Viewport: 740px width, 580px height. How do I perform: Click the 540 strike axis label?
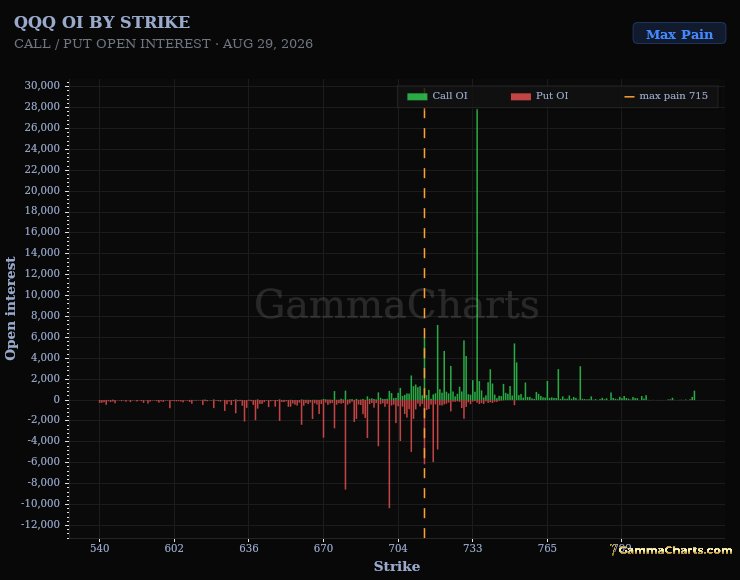(100, 548)
